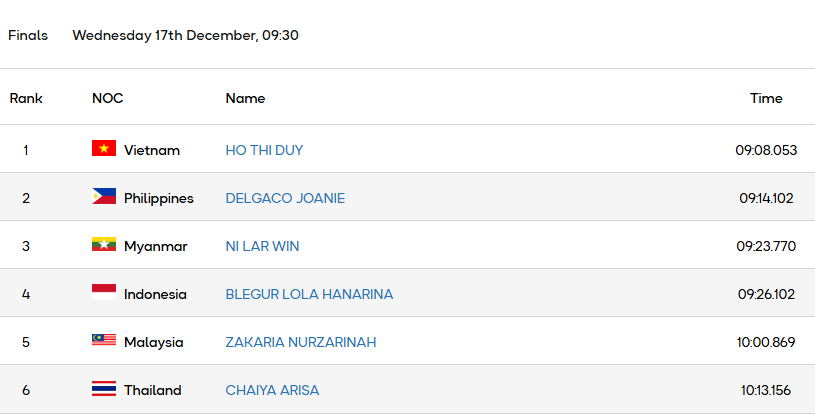Click Thailand's time 10:13.156

pos(767,390)
